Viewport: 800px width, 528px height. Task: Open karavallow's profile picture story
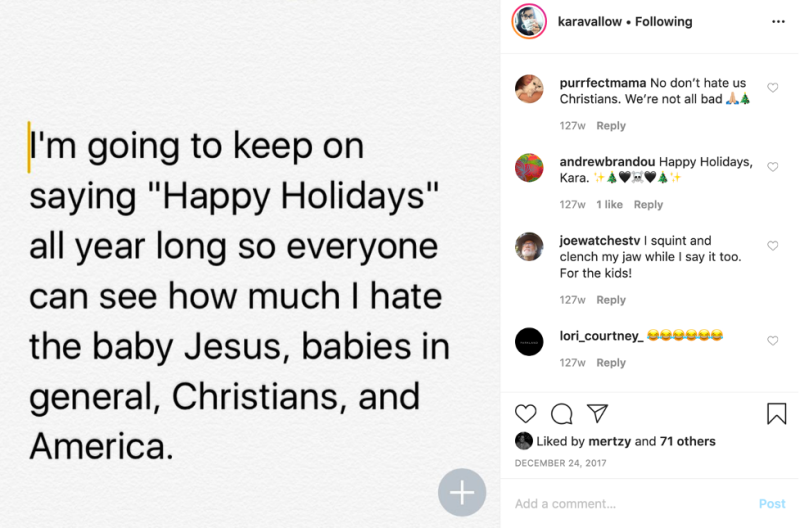(x=529, y=21)
